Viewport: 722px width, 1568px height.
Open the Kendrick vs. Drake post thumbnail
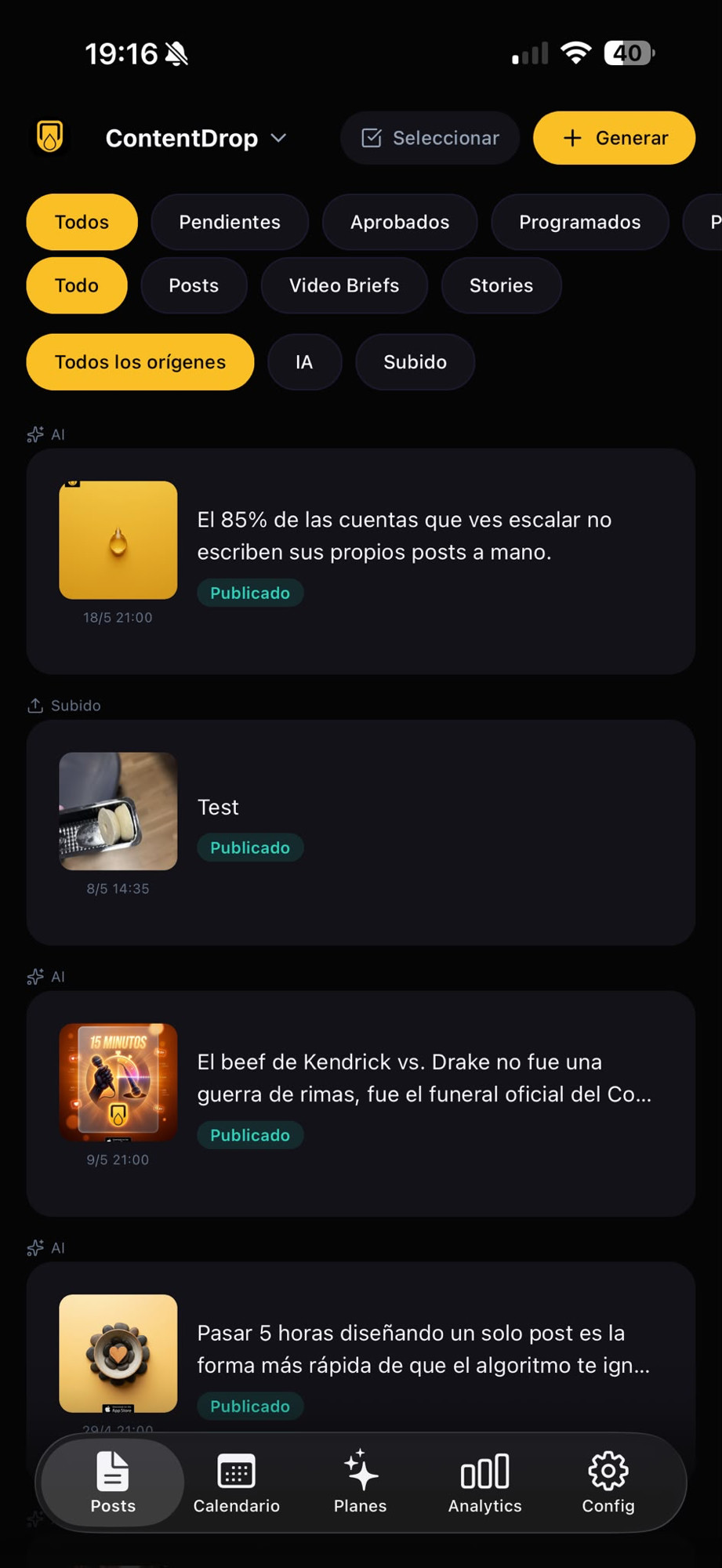pos(118,1082)
